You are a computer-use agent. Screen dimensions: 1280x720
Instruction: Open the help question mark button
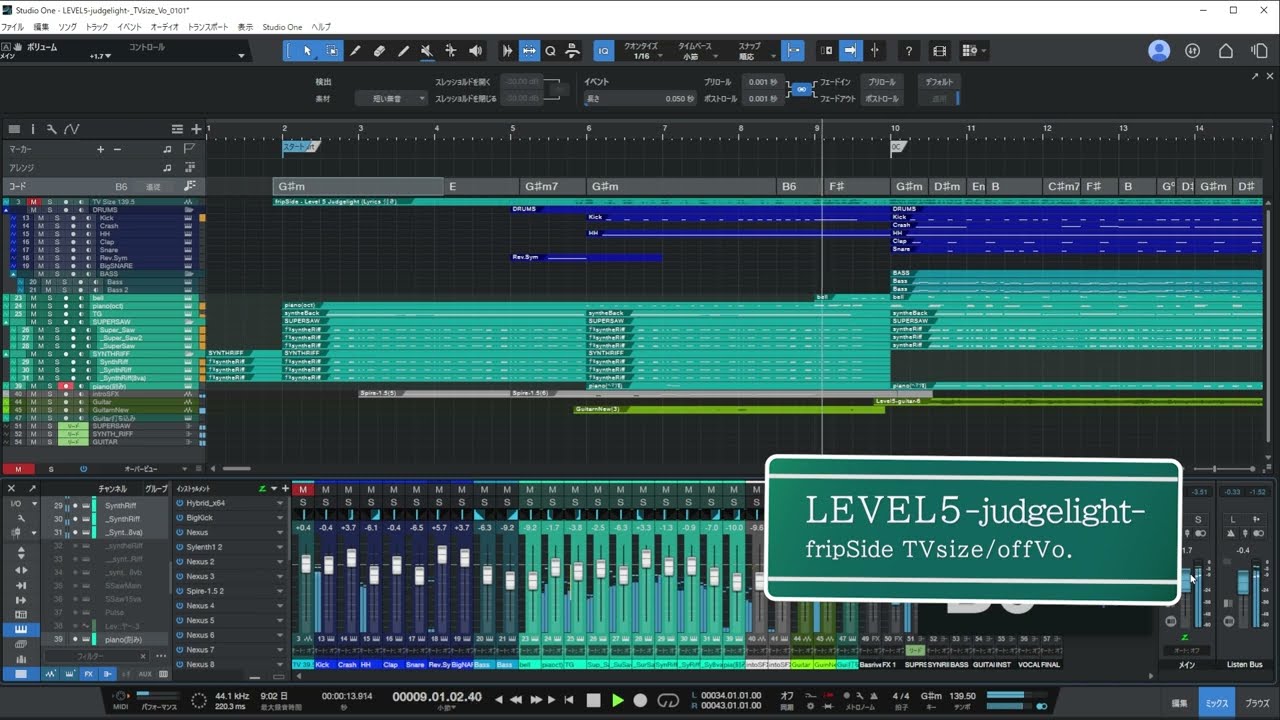(908, 51)
